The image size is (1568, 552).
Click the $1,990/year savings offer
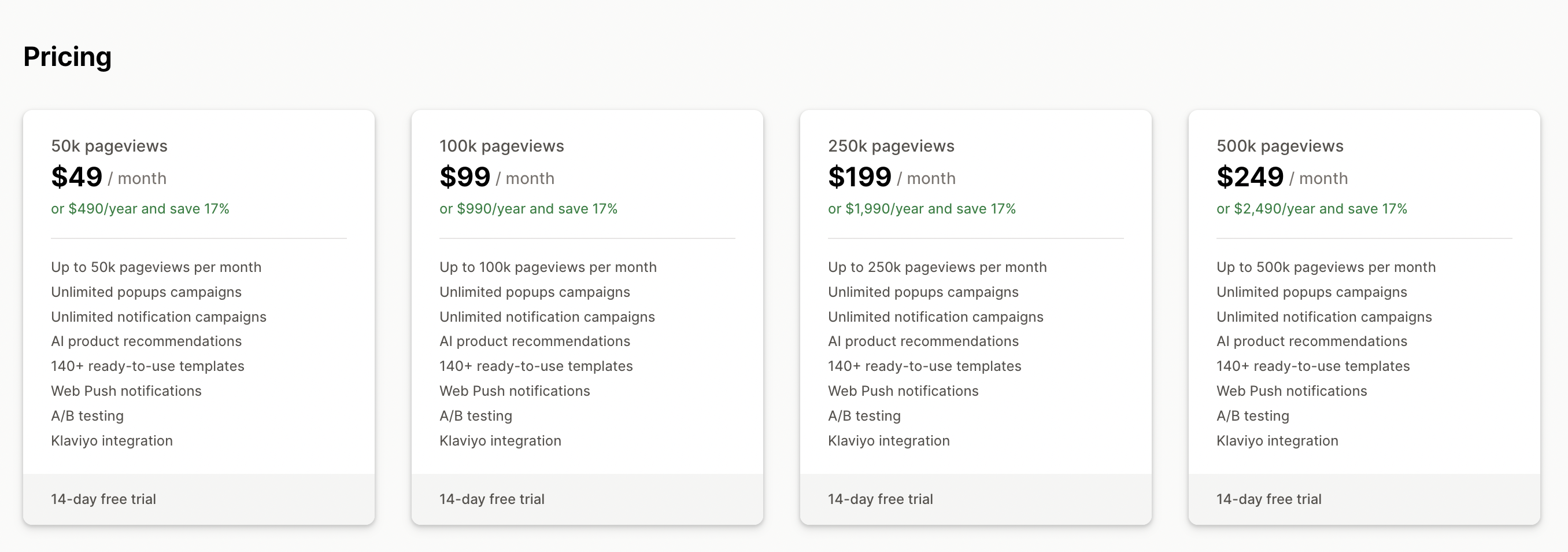coord(922,209)
